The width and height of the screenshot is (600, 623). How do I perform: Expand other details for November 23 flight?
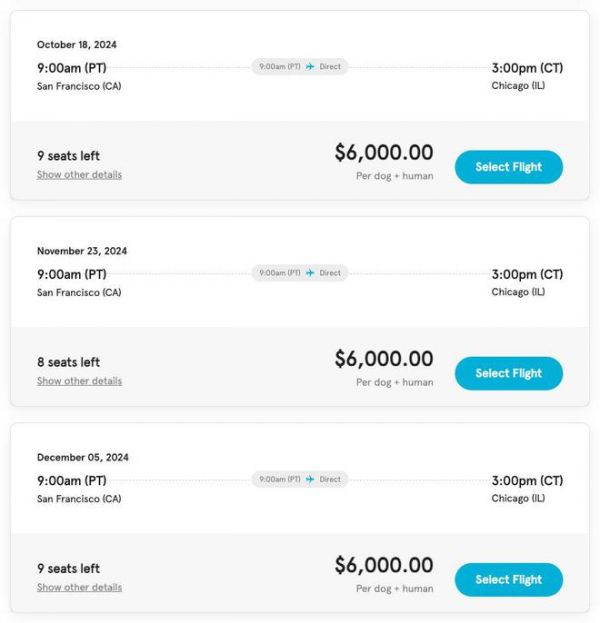[x=79, y=381]
